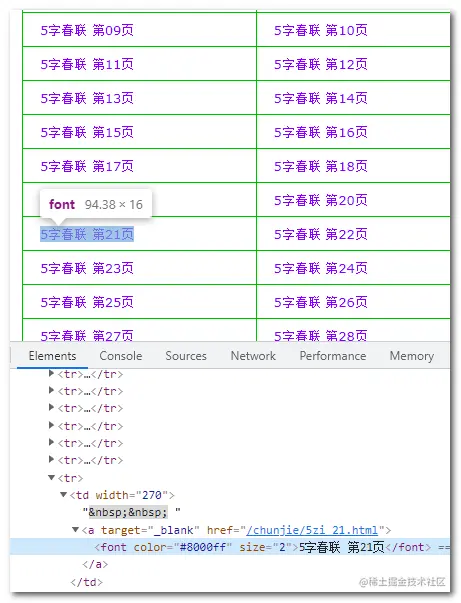The height and width of the screenshot is (603, 461).
Task: Open the 5字春联 第11页 link
Action: coord(87,64)
